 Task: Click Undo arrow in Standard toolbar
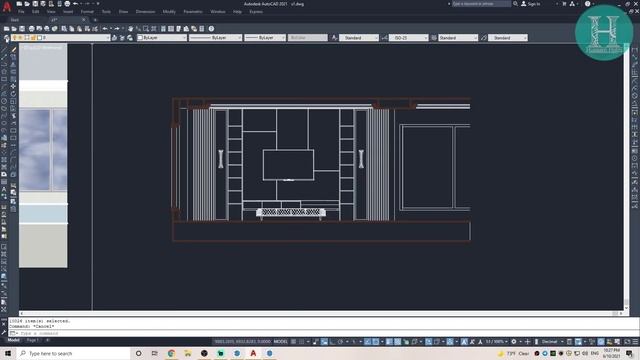click(105, 29)
